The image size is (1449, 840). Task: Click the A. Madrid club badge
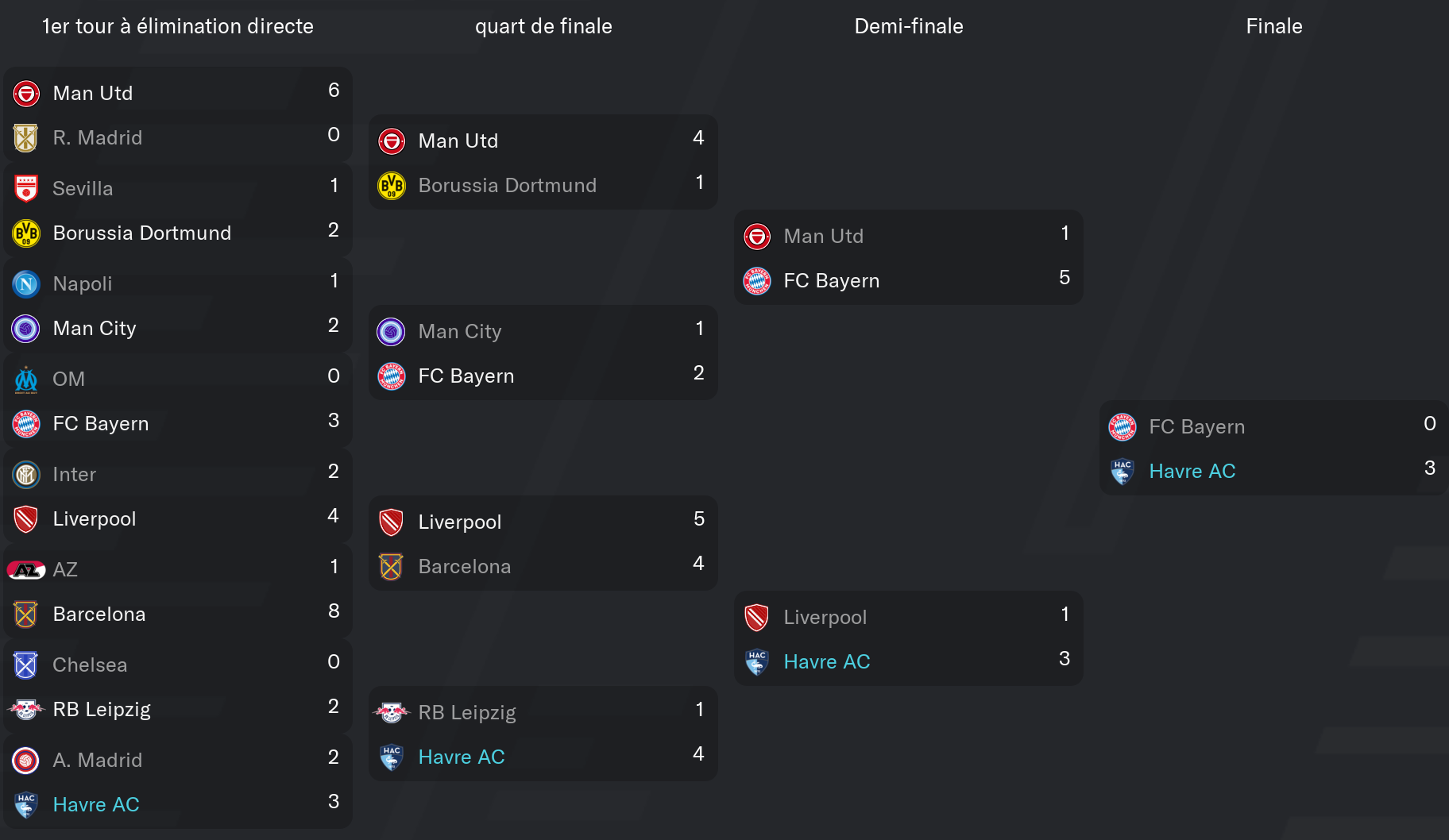point(26,761)
